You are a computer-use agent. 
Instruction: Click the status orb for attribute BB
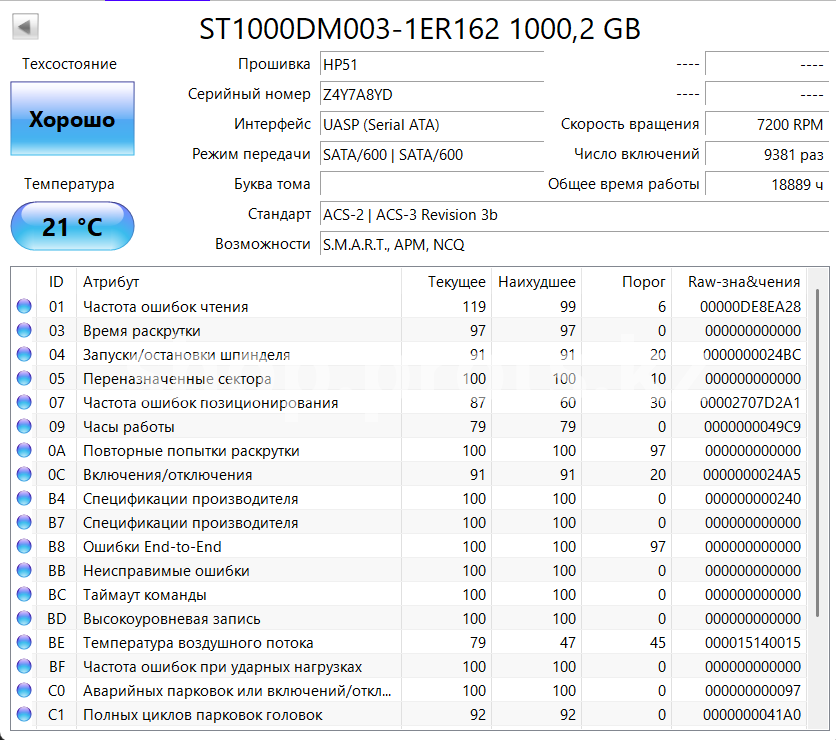[x=24, y=571]
